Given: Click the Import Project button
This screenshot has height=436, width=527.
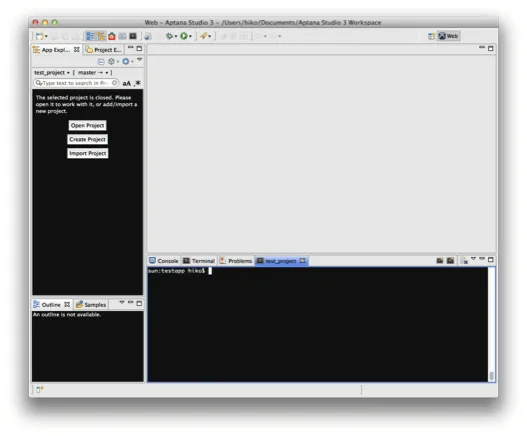Looking at the screenshot, I should 88,153.
